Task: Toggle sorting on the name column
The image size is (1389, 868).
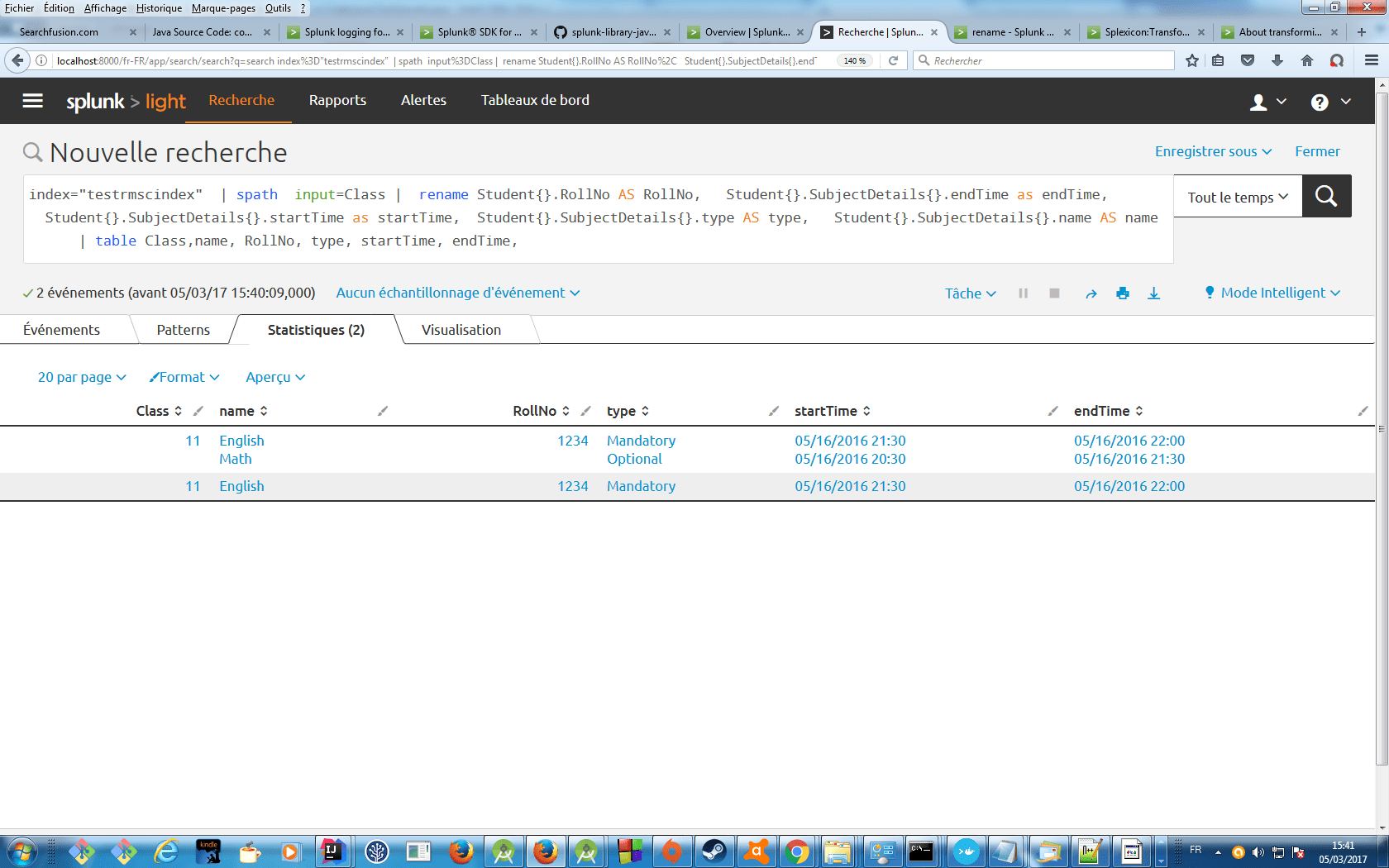Action: click(x=265, y=410)
